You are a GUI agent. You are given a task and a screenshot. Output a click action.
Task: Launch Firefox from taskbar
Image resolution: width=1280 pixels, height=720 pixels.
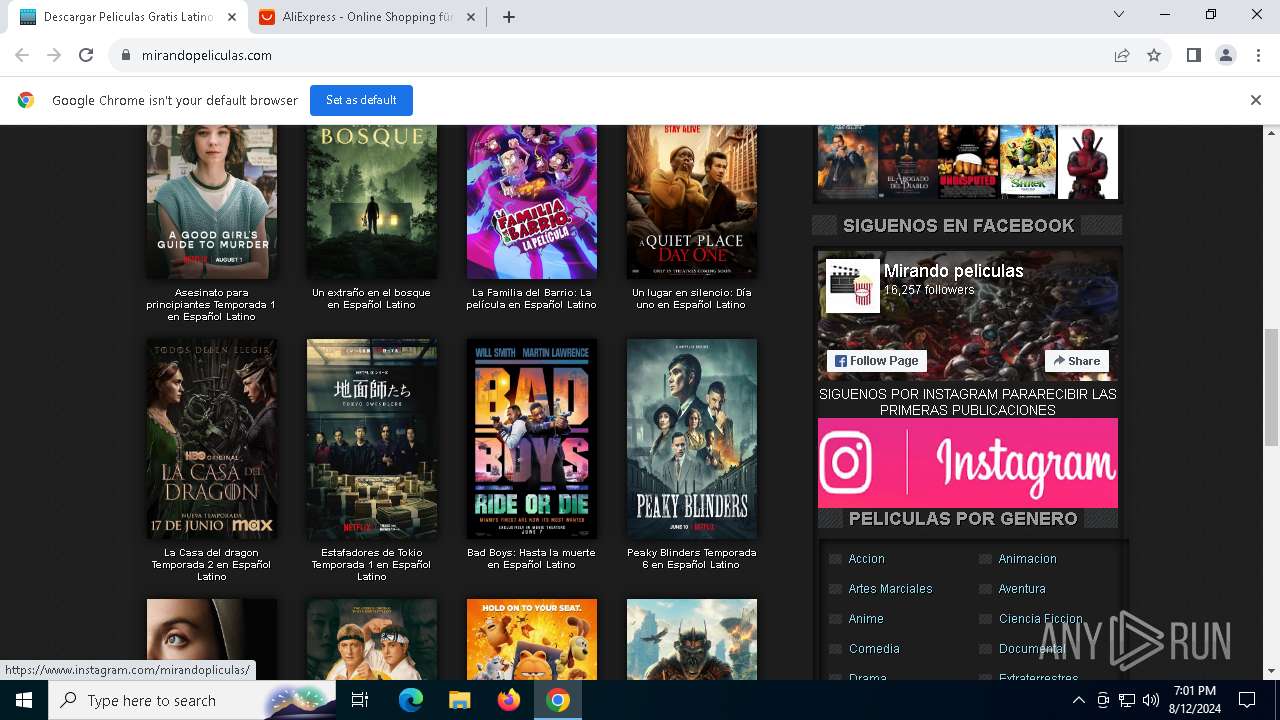[x=508, y=700]
